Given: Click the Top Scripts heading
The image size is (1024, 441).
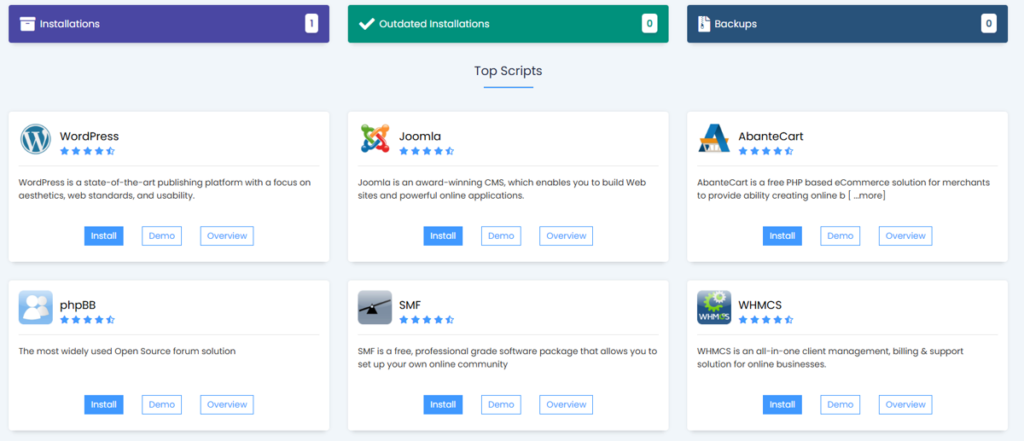Looking at the screenshot, I should click(x=508, y=71).
